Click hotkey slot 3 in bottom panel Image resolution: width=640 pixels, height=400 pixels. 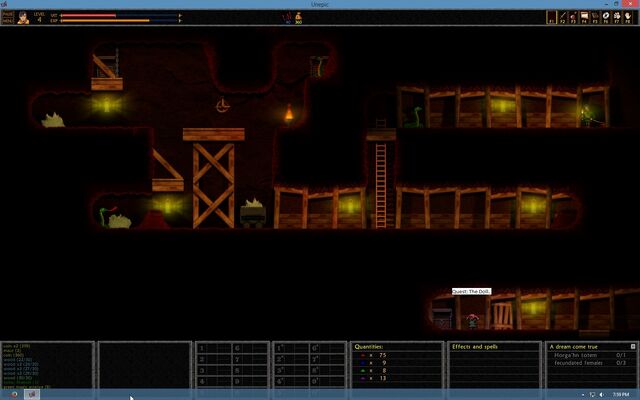pyautogui.click(x=213, y=371)
